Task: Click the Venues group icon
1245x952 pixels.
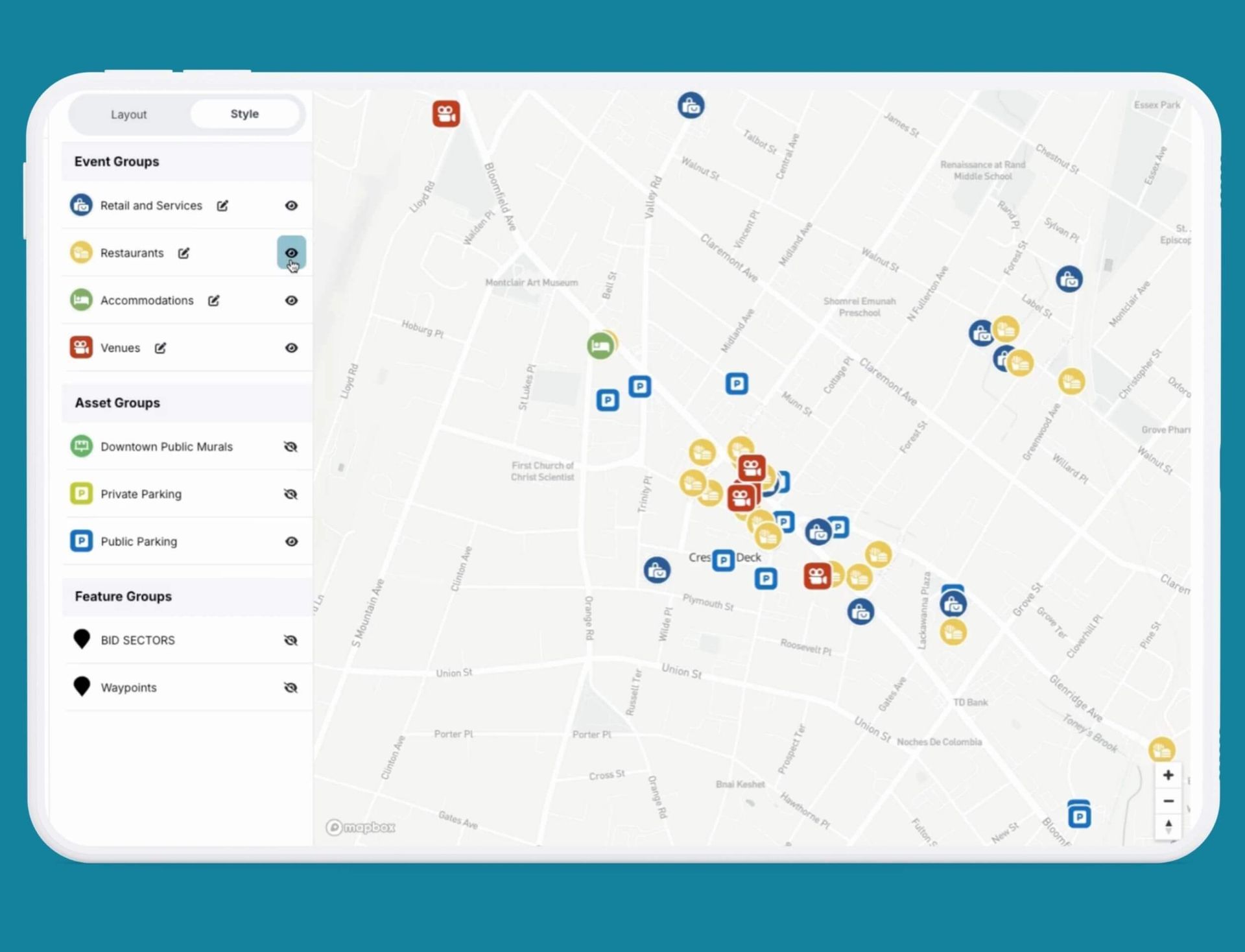Action: [81, 348]
